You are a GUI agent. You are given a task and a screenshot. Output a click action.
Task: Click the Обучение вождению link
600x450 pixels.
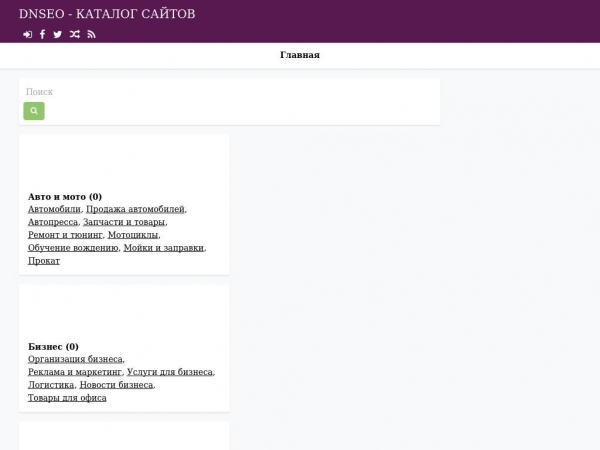point(73,248)
